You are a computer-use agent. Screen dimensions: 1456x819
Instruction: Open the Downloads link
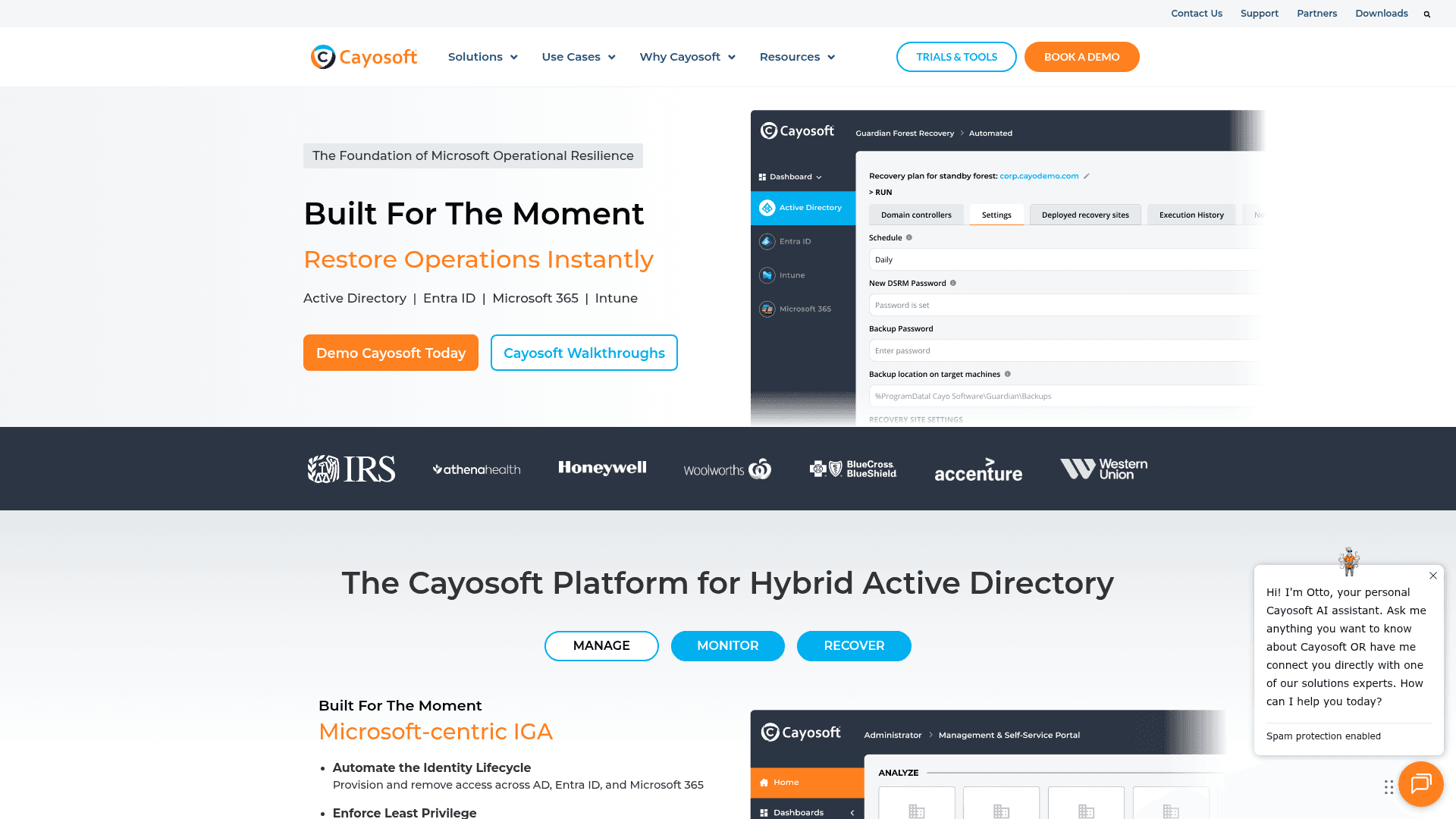pyautogui.click(x=1382, y=14)
